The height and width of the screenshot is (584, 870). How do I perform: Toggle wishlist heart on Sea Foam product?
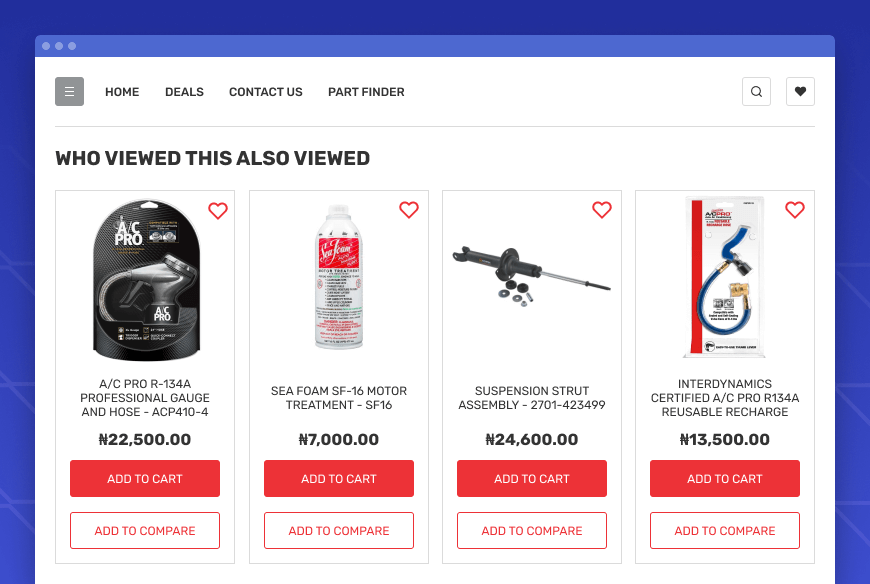tap(409, 210)
